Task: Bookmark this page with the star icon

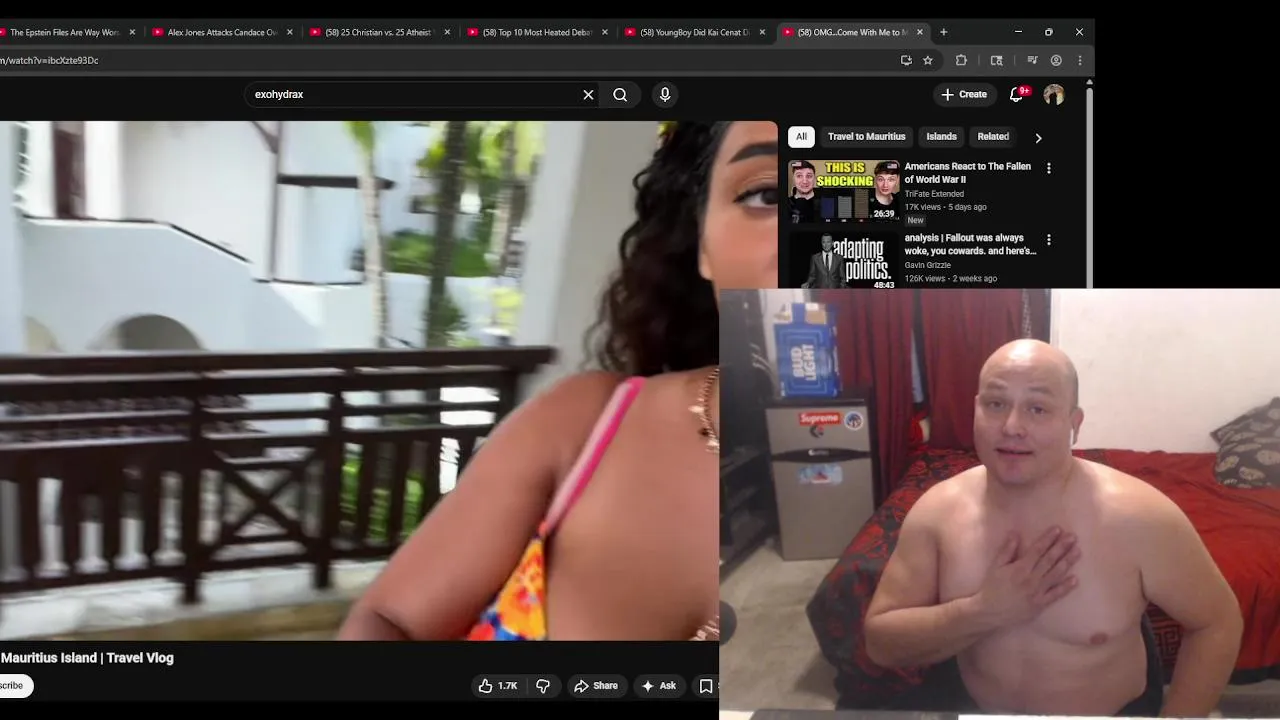Action: pos(928,60)
